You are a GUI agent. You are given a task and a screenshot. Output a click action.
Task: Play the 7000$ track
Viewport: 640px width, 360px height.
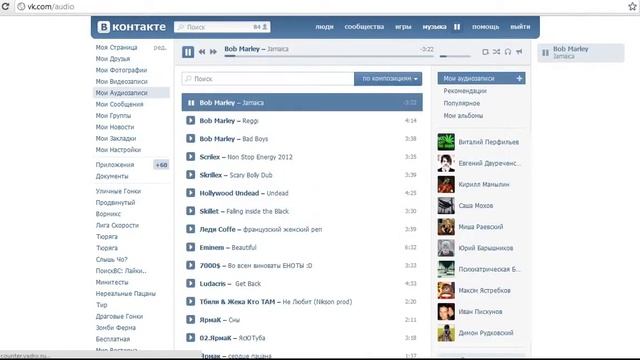pyautogui.click(x=190, y=265)
